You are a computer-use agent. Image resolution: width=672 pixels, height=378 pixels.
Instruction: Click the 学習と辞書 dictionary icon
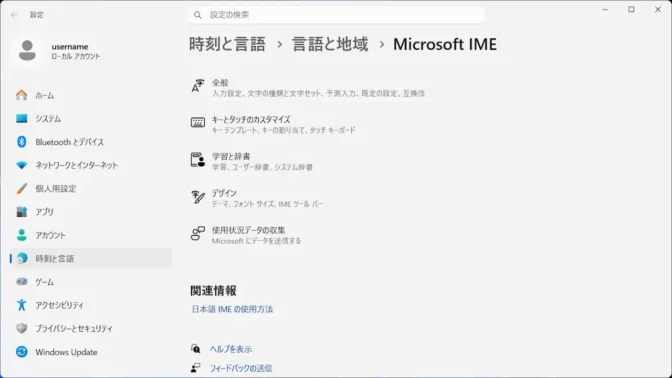(x=198, y=159)
